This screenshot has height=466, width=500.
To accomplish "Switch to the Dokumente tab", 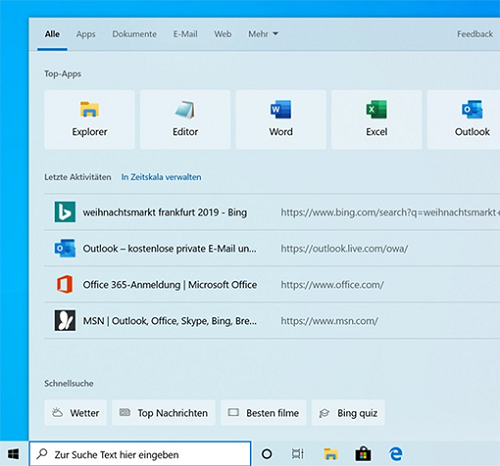I will (x=134, y=34).
